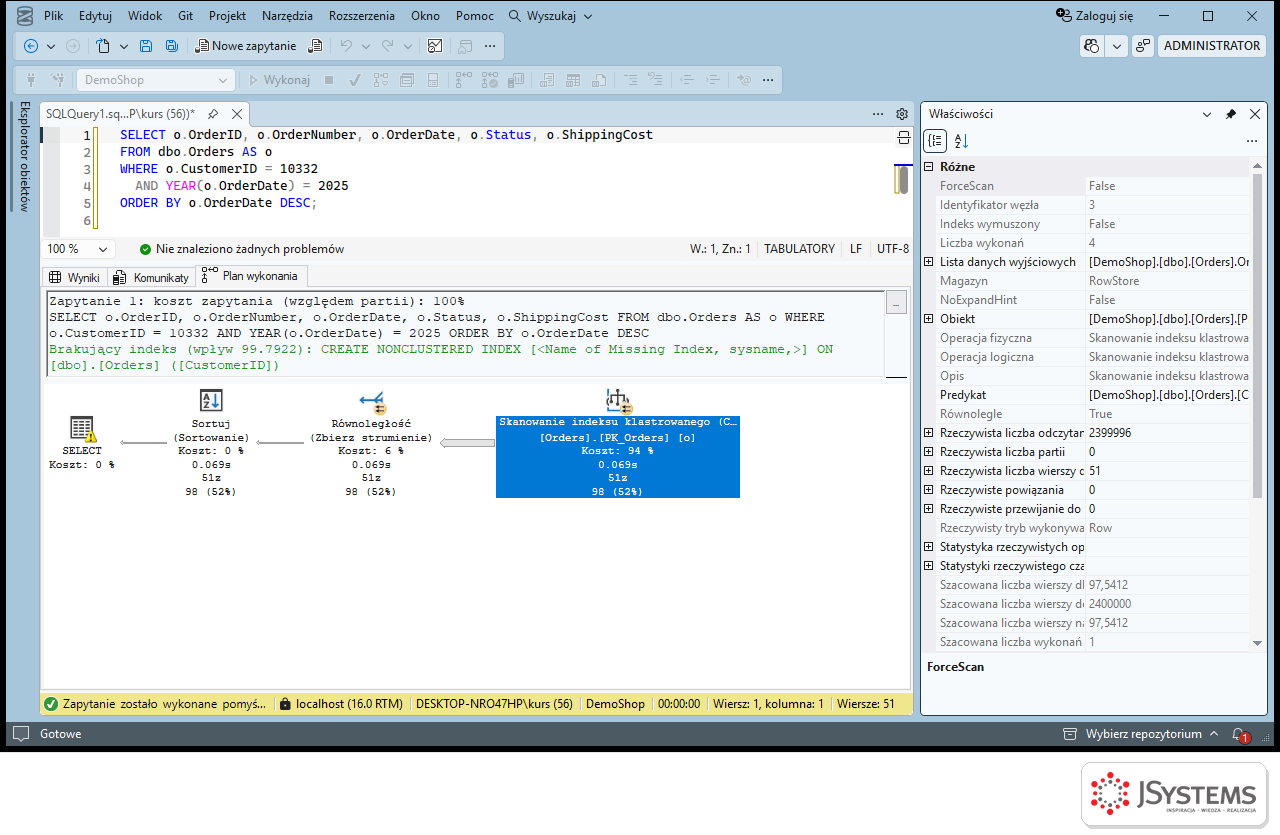
Task: Switch to the Wyniki tab
Action: (74, 277)
